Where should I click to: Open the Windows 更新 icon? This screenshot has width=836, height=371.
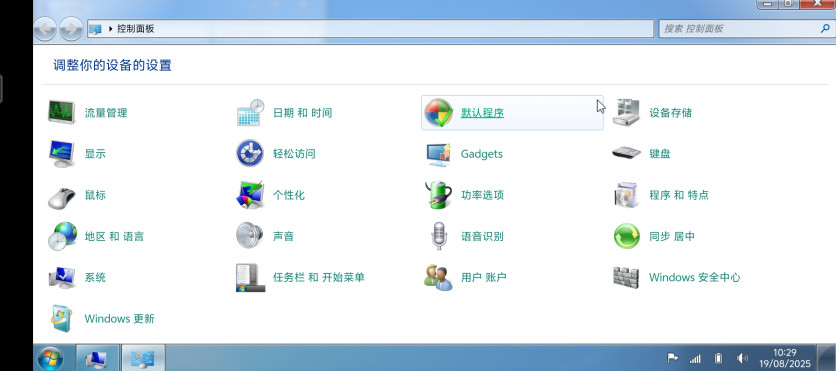click(61, 319)
